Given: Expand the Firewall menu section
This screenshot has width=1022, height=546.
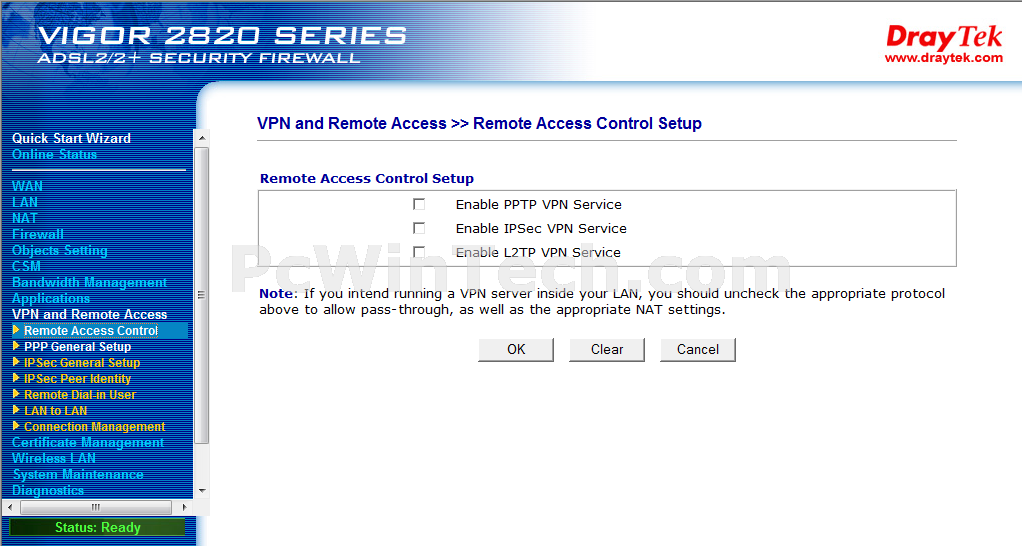Looking at the screenshot, I should click(x=38, y=234).
